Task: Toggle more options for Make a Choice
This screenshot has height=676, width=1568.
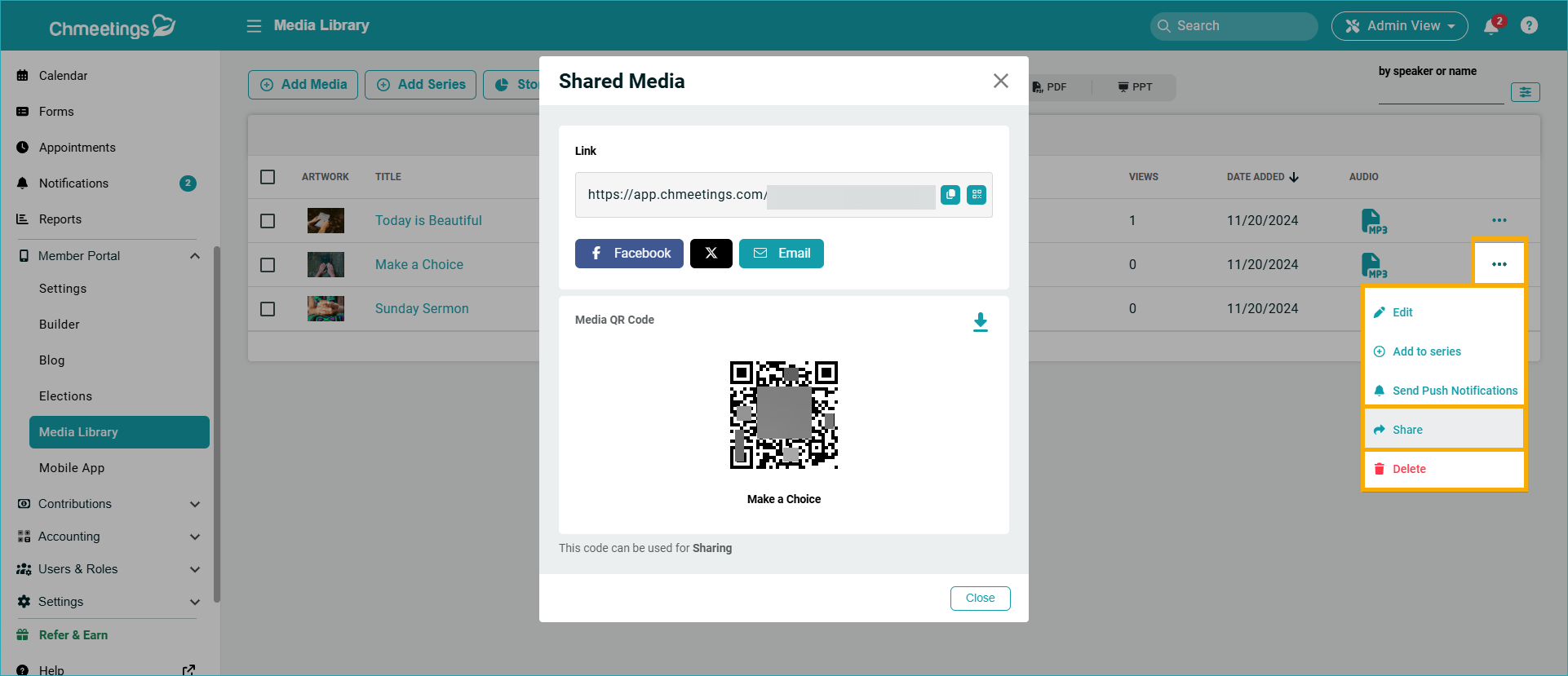Action: (1499, 264)
